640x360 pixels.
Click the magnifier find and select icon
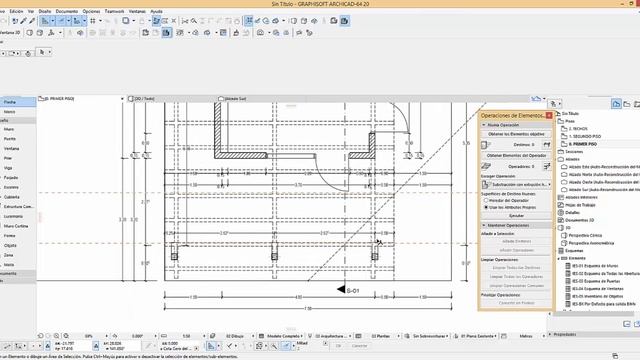(x=194, y=21)
